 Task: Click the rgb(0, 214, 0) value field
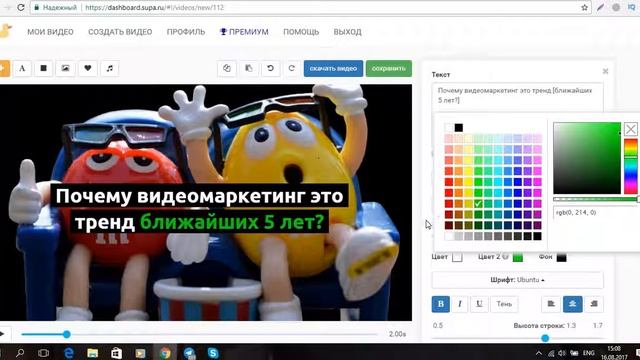(x=595, y=213)
